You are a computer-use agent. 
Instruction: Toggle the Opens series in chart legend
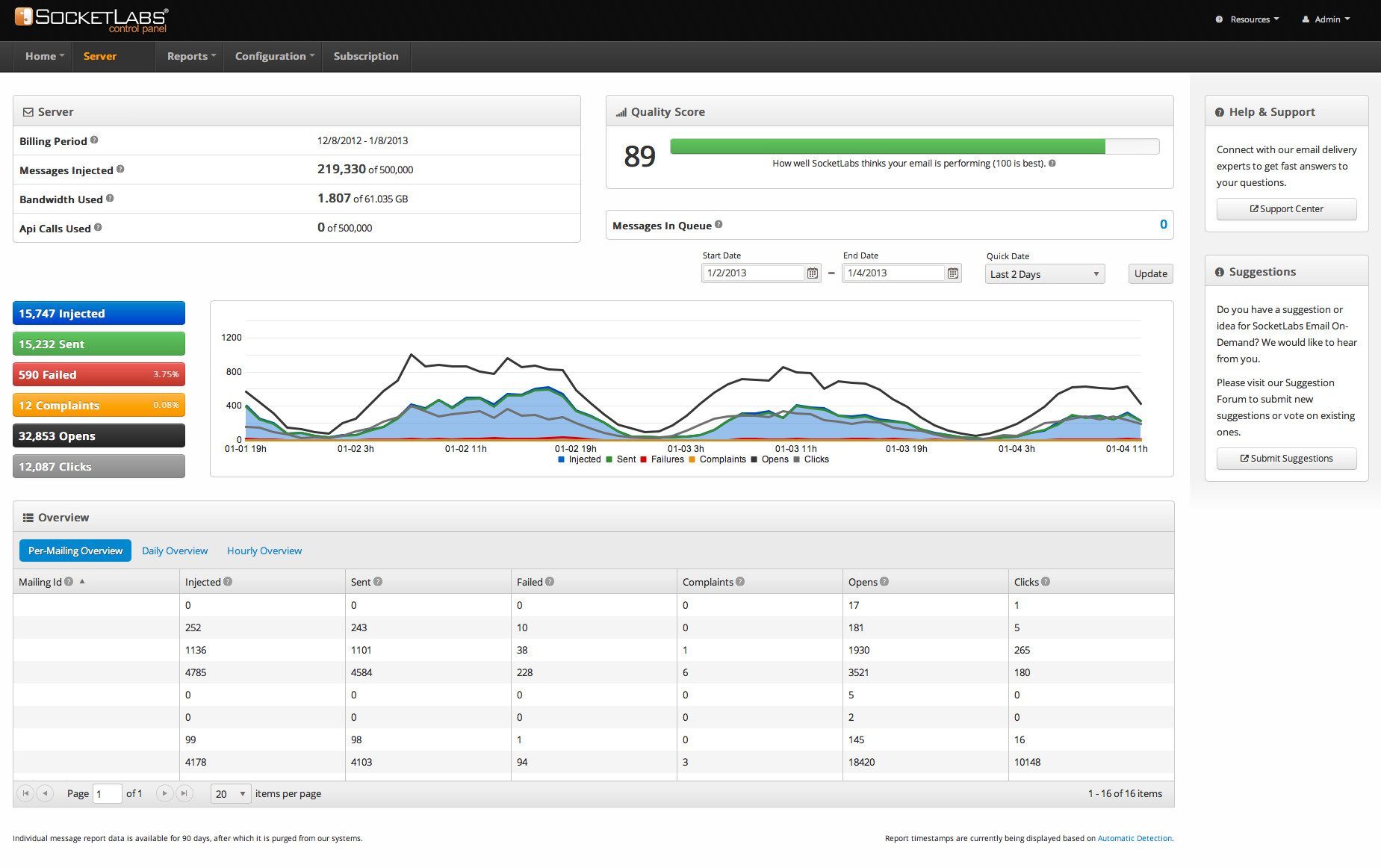click(x=769, y=459)
